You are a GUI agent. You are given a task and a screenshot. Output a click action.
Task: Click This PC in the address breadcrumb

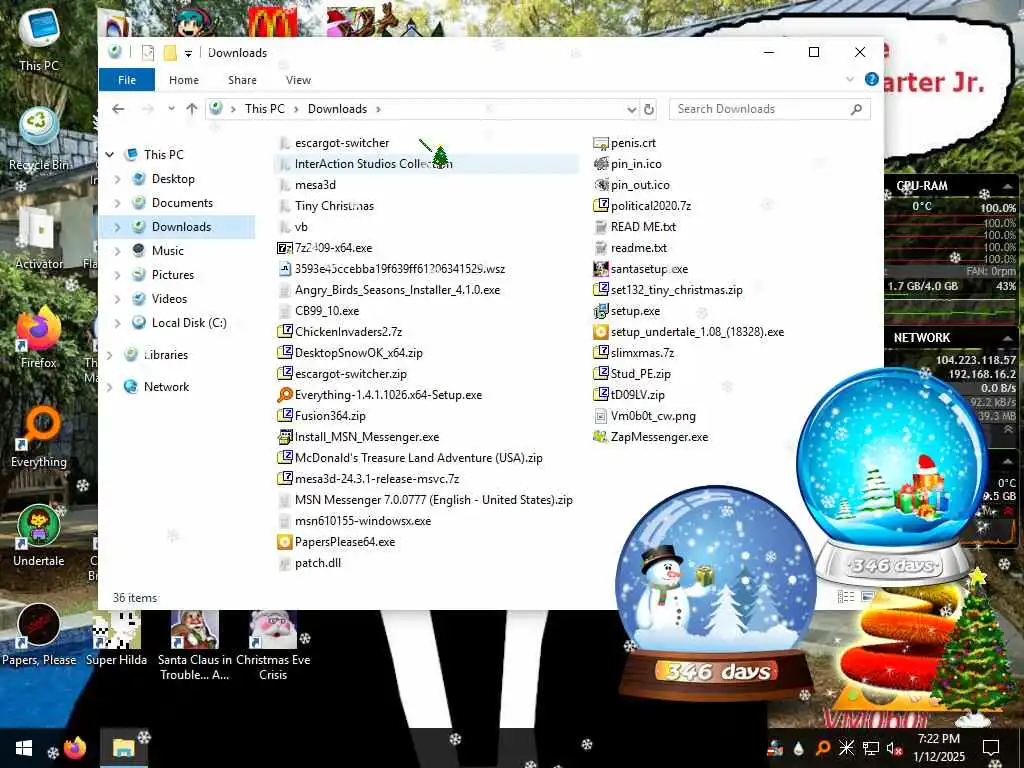264,109
